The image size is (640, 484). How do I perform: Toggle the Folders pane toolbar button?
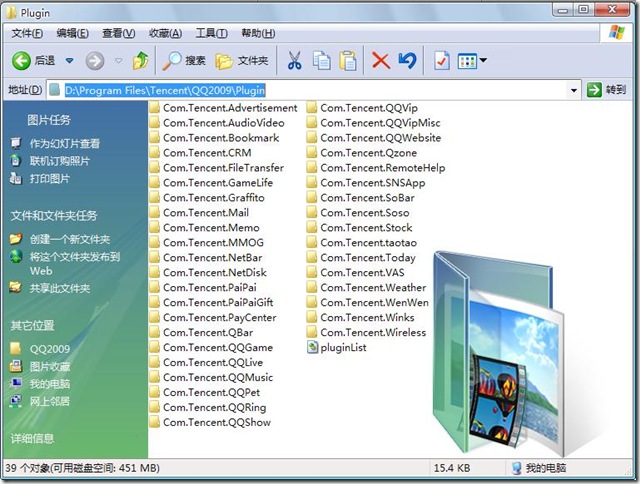242,61
